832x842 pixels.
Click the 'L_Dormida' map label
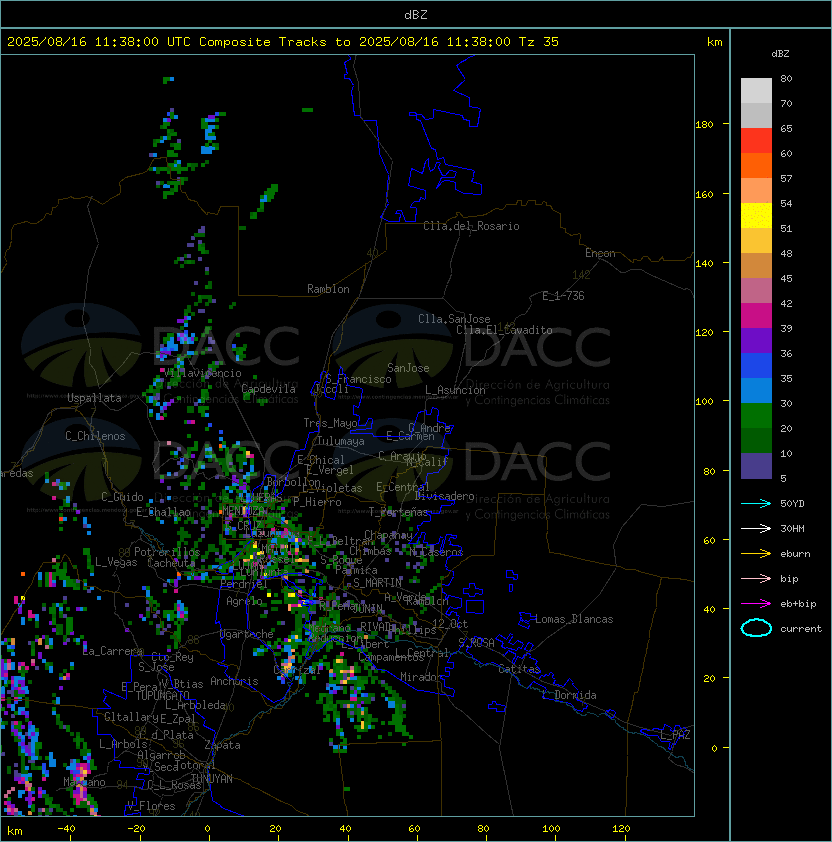point(569,695)
